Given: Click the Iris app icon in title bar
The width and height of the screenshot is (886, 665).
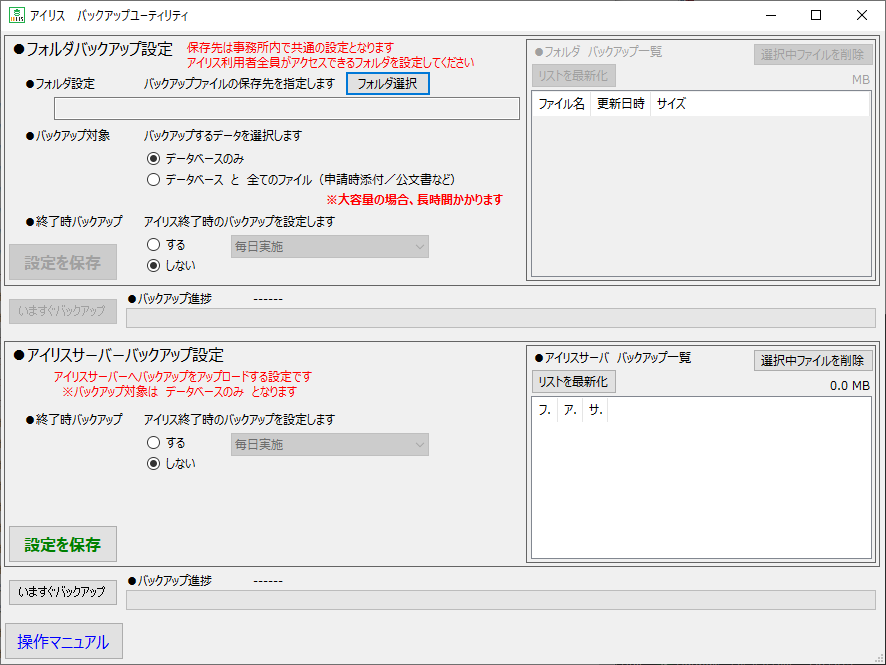Looking at the screenshot, I should [16, 16].
